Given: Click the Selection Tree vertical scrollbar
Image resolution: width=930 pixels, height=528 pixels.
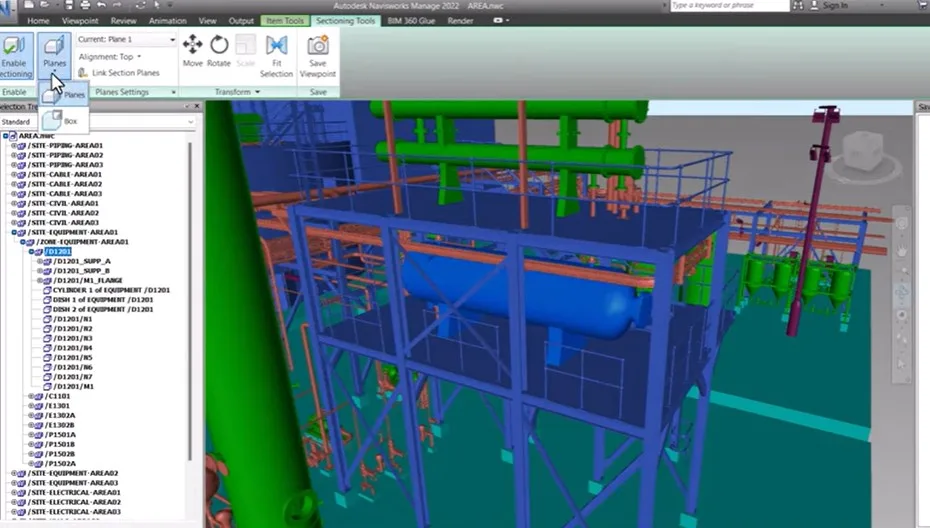Looking at the screenshot, I should (190, 300).
